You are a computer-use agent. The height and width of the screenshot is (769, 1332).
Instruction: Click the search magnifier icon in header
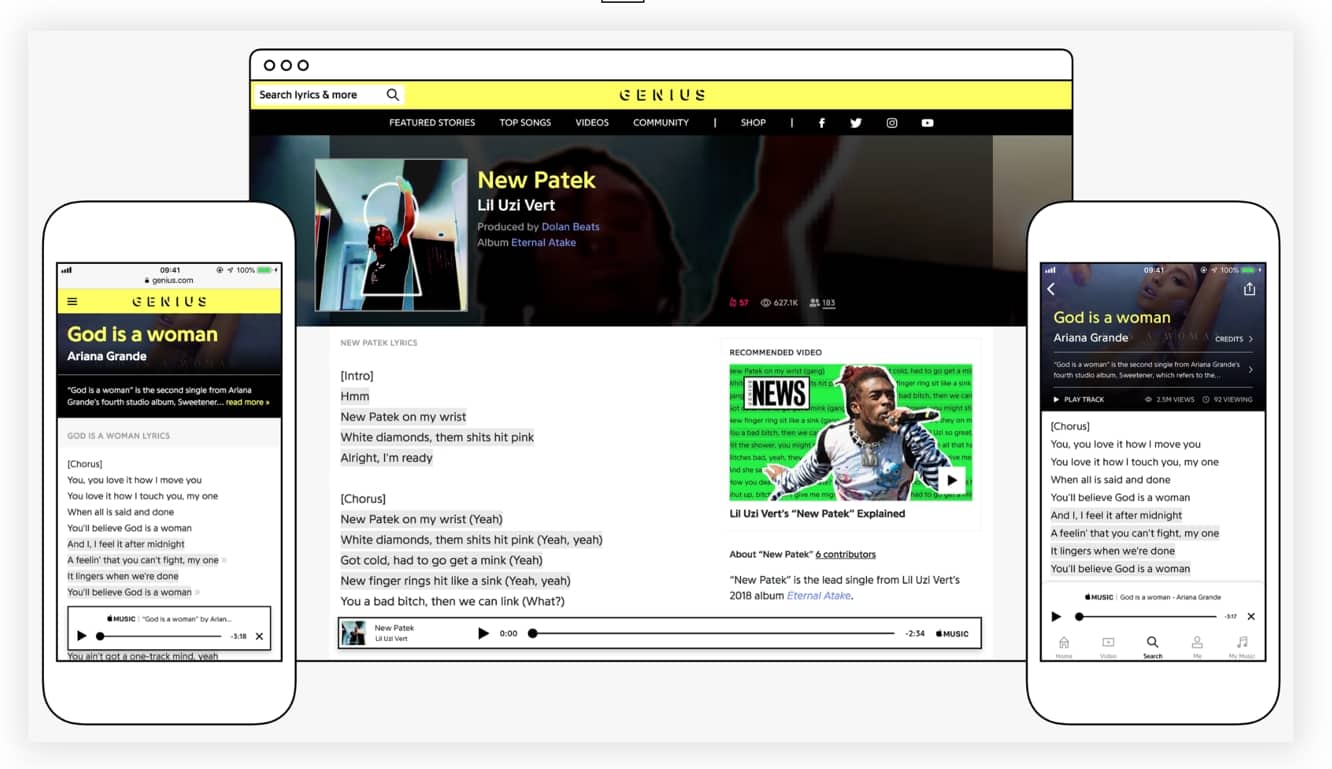pos(393,95)
